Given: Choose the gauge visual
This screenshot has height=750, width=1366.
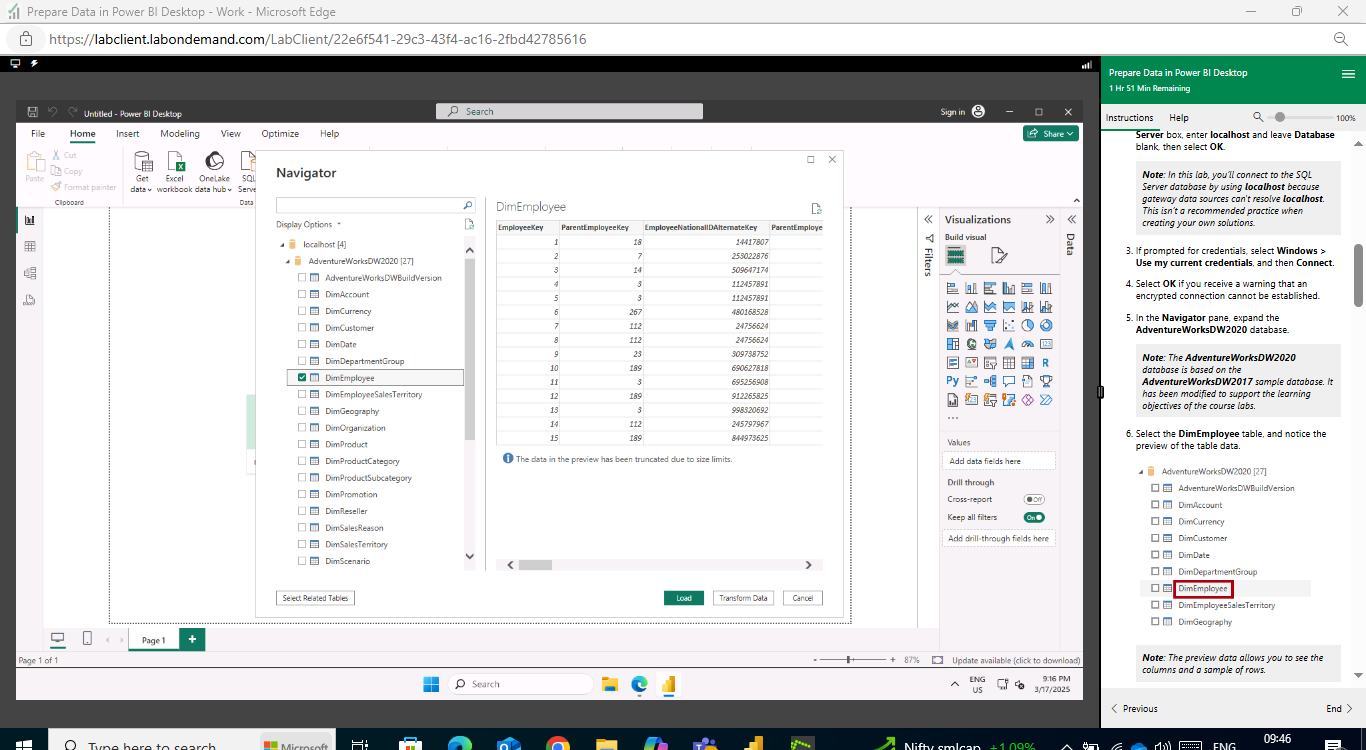Looking at the screenshot, I should (1027, 344).
